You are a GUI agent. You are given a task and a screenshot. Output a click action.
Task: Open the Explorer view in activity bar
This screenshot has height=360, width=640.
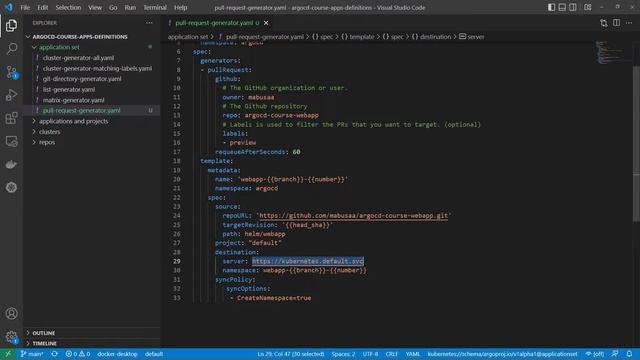pyautogui.click(x=11, y=26)
